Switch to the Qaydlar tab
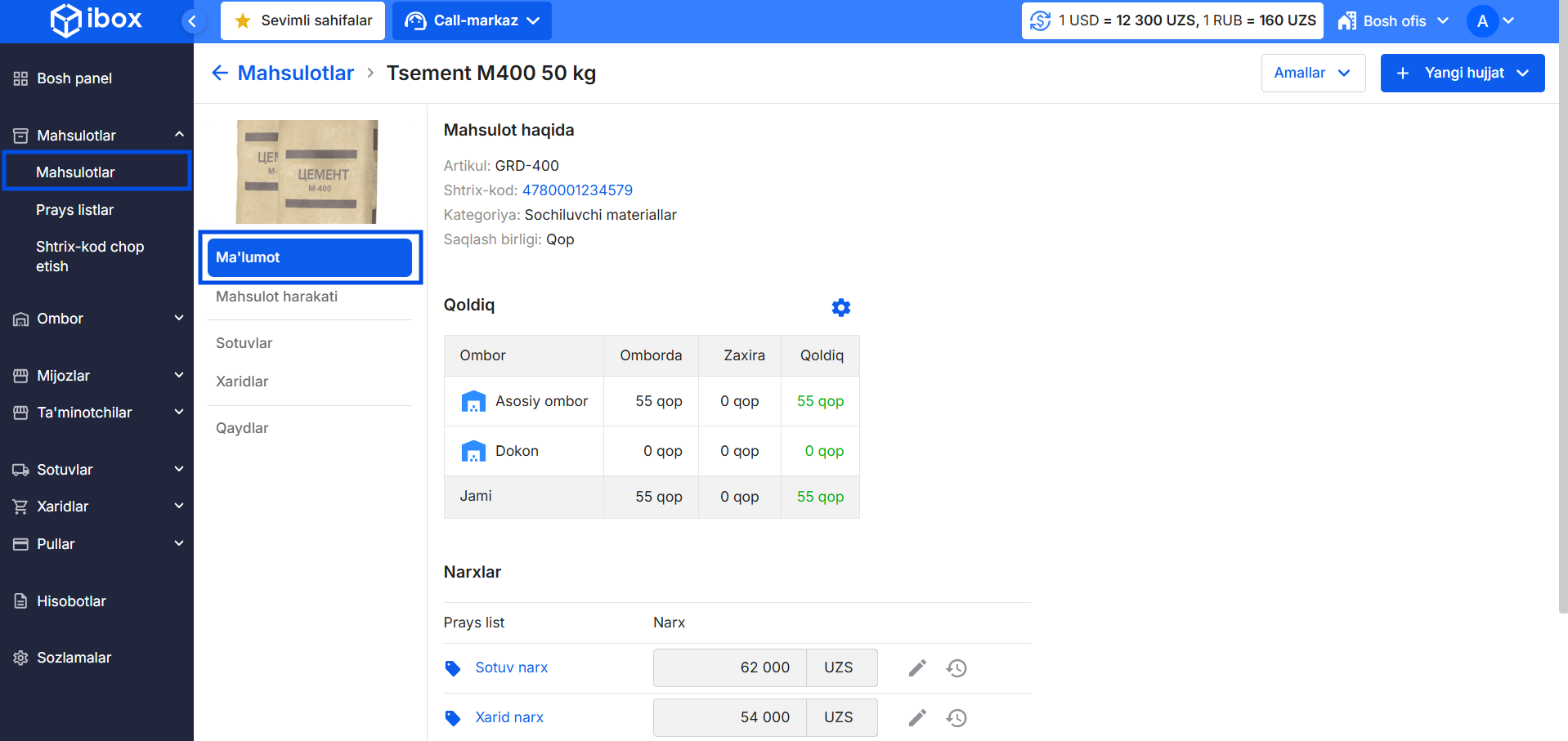 [x=242, y=428]
